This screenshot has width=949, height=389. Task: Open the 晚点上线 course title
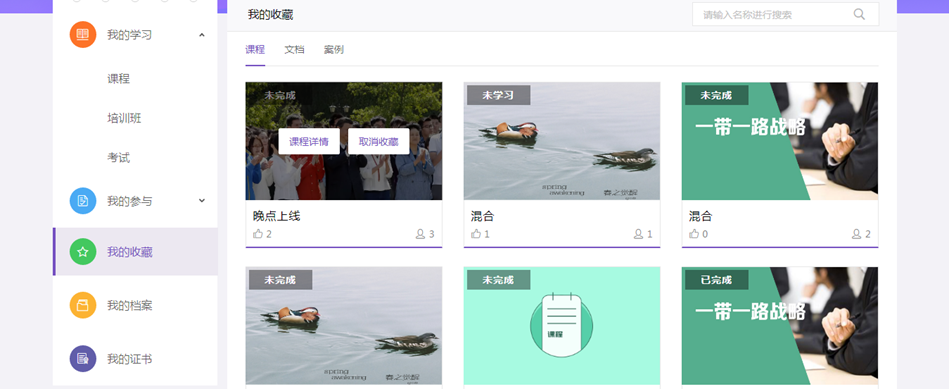(277, 216)
